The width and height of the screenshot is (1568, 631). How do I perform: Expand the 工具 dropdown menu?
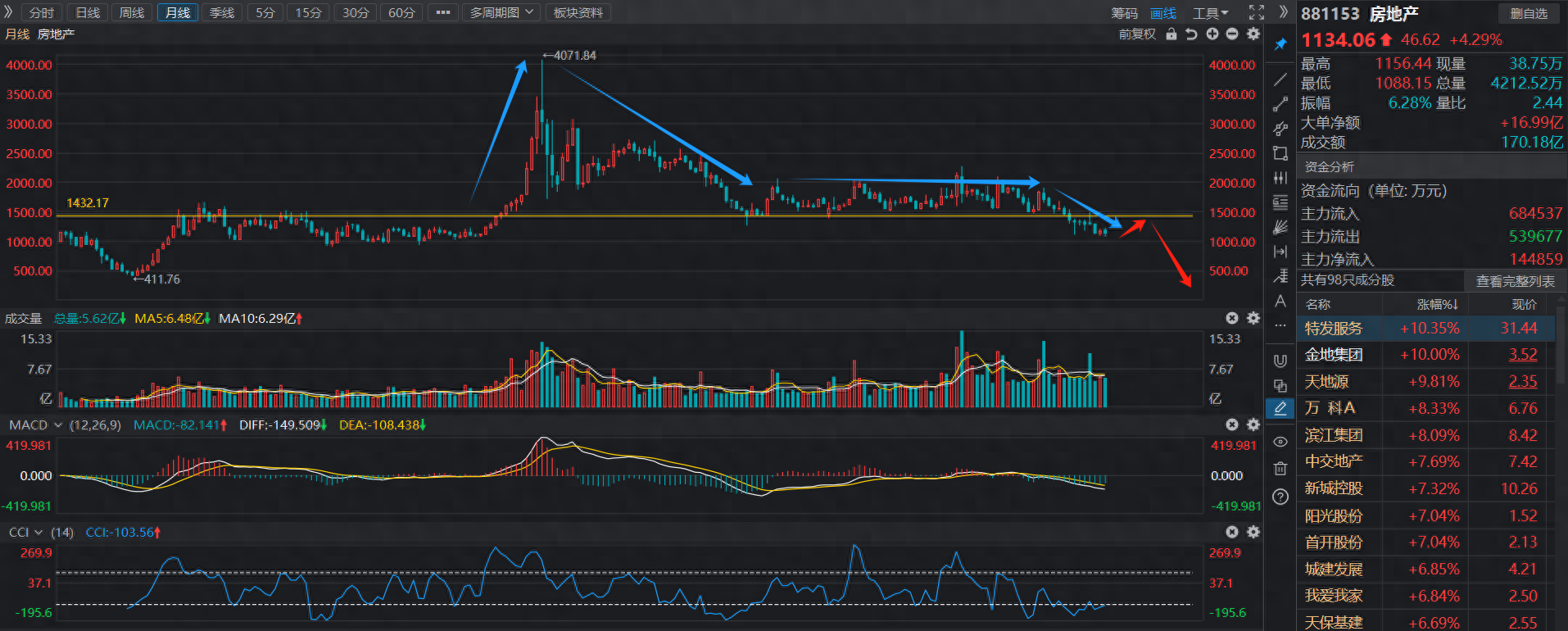coord(1210,13)
